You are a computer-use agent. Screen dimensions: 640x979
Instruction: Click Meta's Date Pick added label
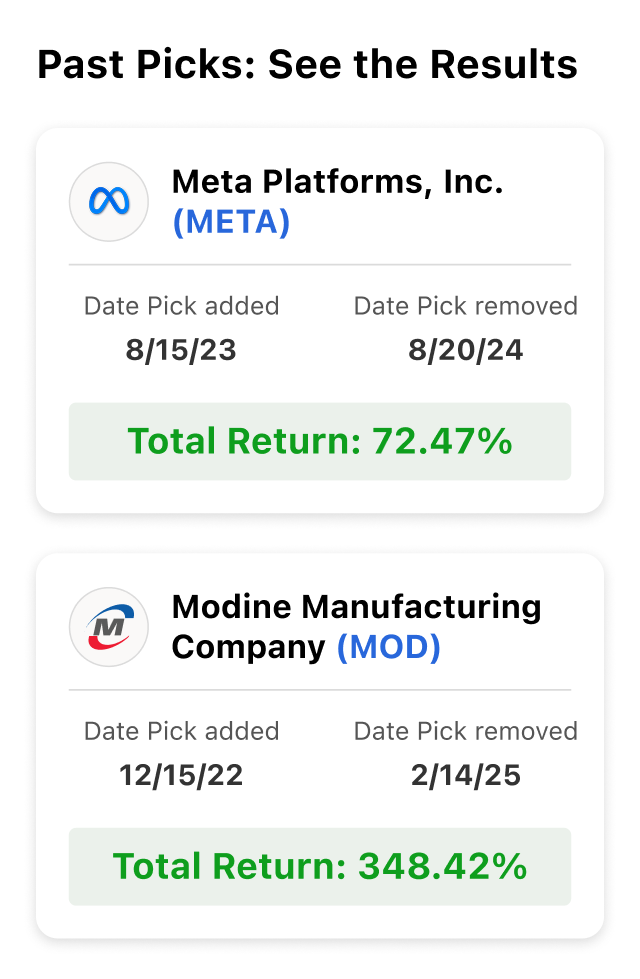tap(181, 306)
